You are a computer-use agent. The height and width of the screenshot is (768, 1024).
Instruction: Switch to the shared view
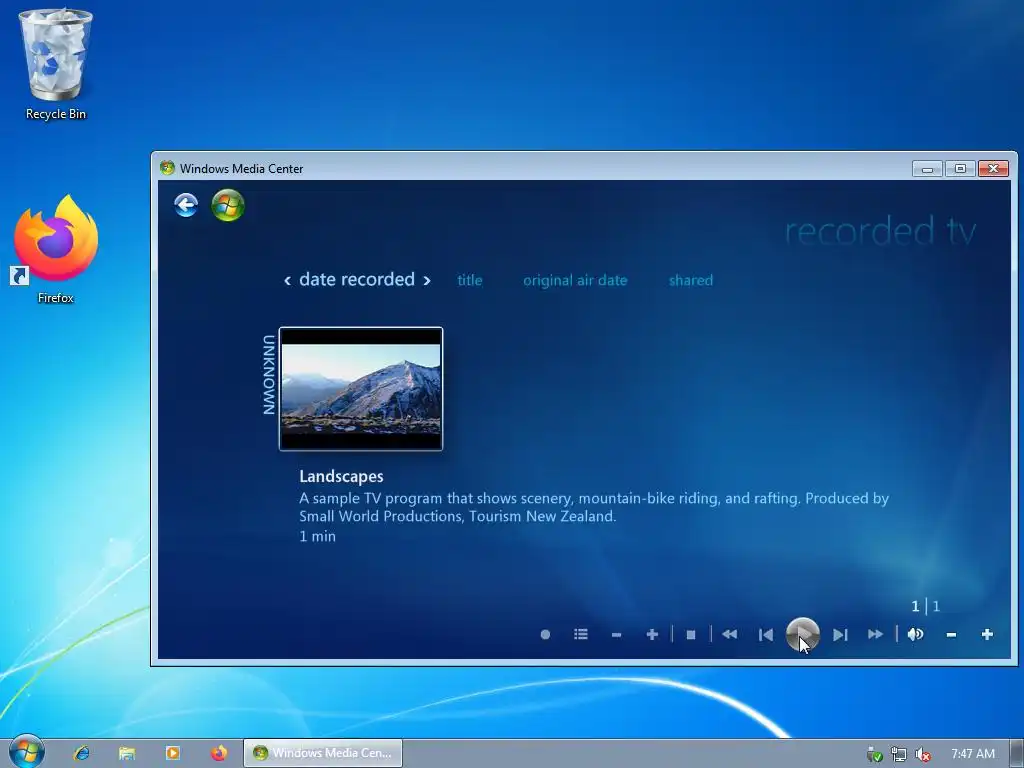(691, 280)
